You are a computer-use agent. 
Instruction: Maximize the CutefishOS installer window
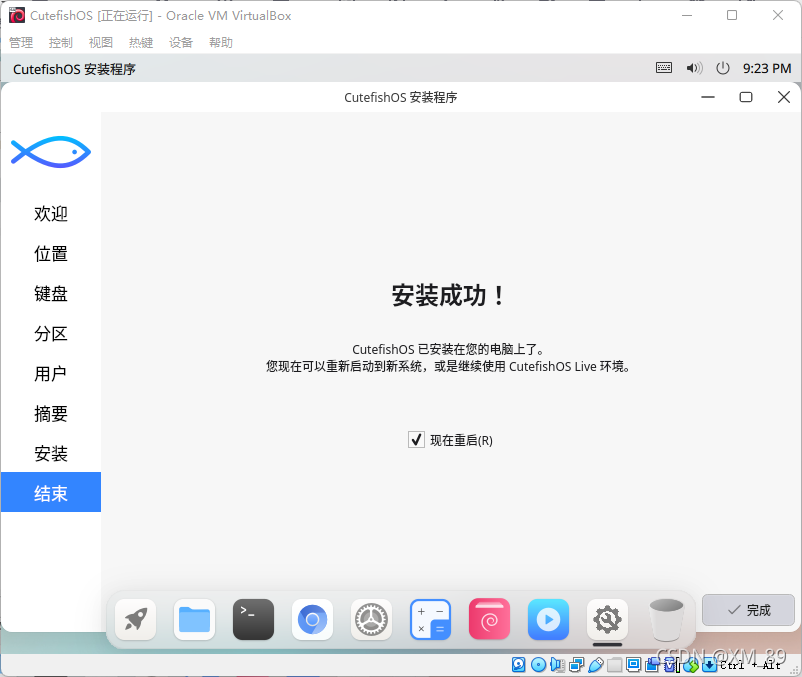746,97
